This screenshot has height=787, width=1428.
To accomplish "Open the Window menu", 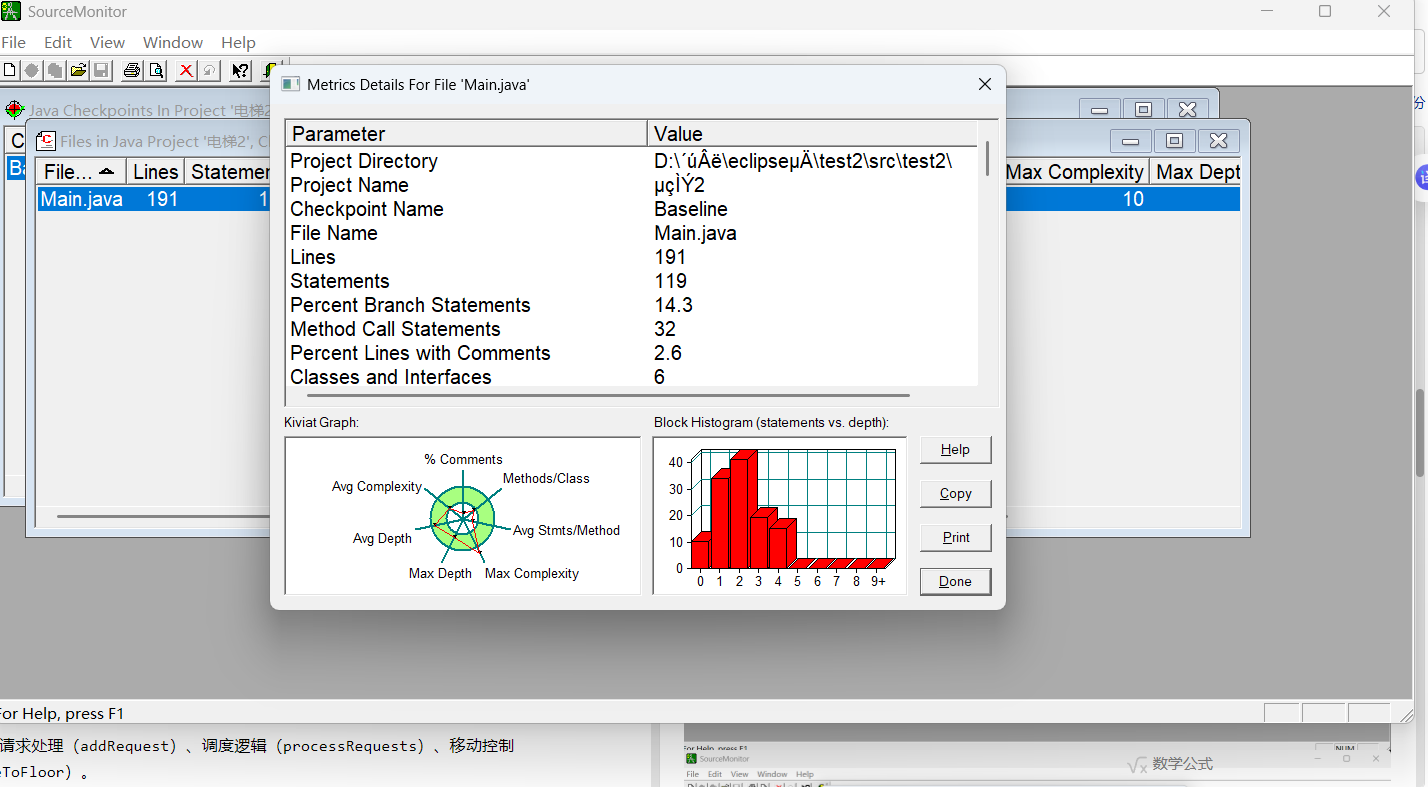I will coord(173,42).
